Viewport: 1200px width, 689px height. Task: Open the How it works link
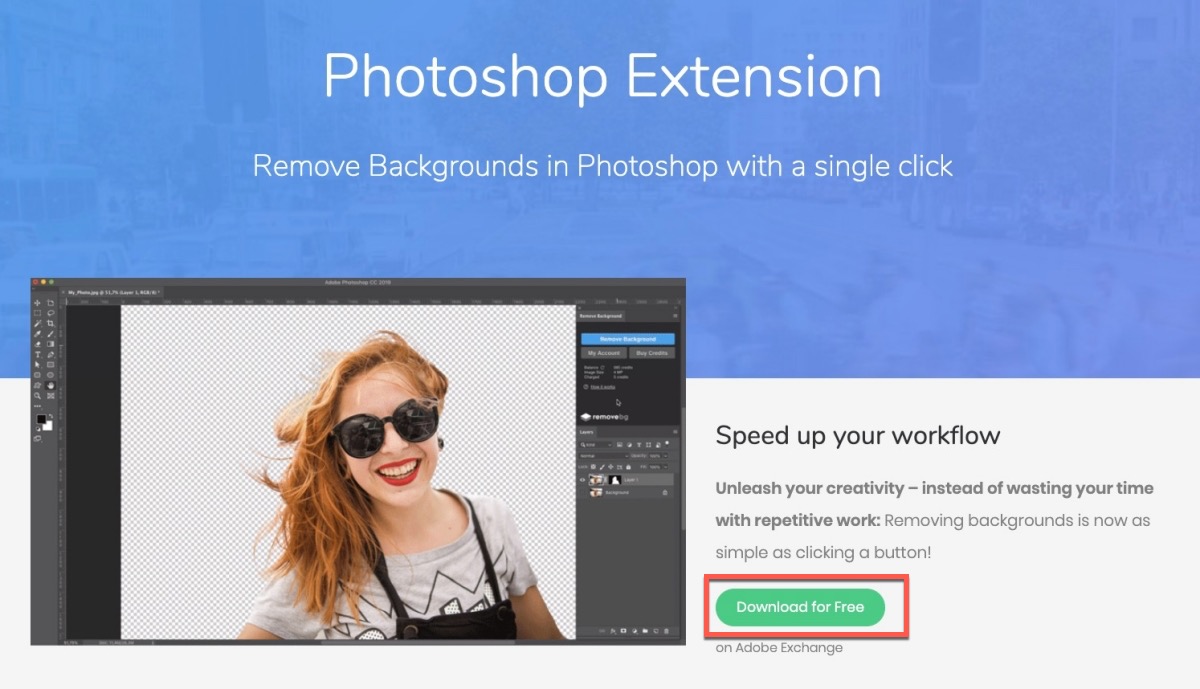(603, 387)
